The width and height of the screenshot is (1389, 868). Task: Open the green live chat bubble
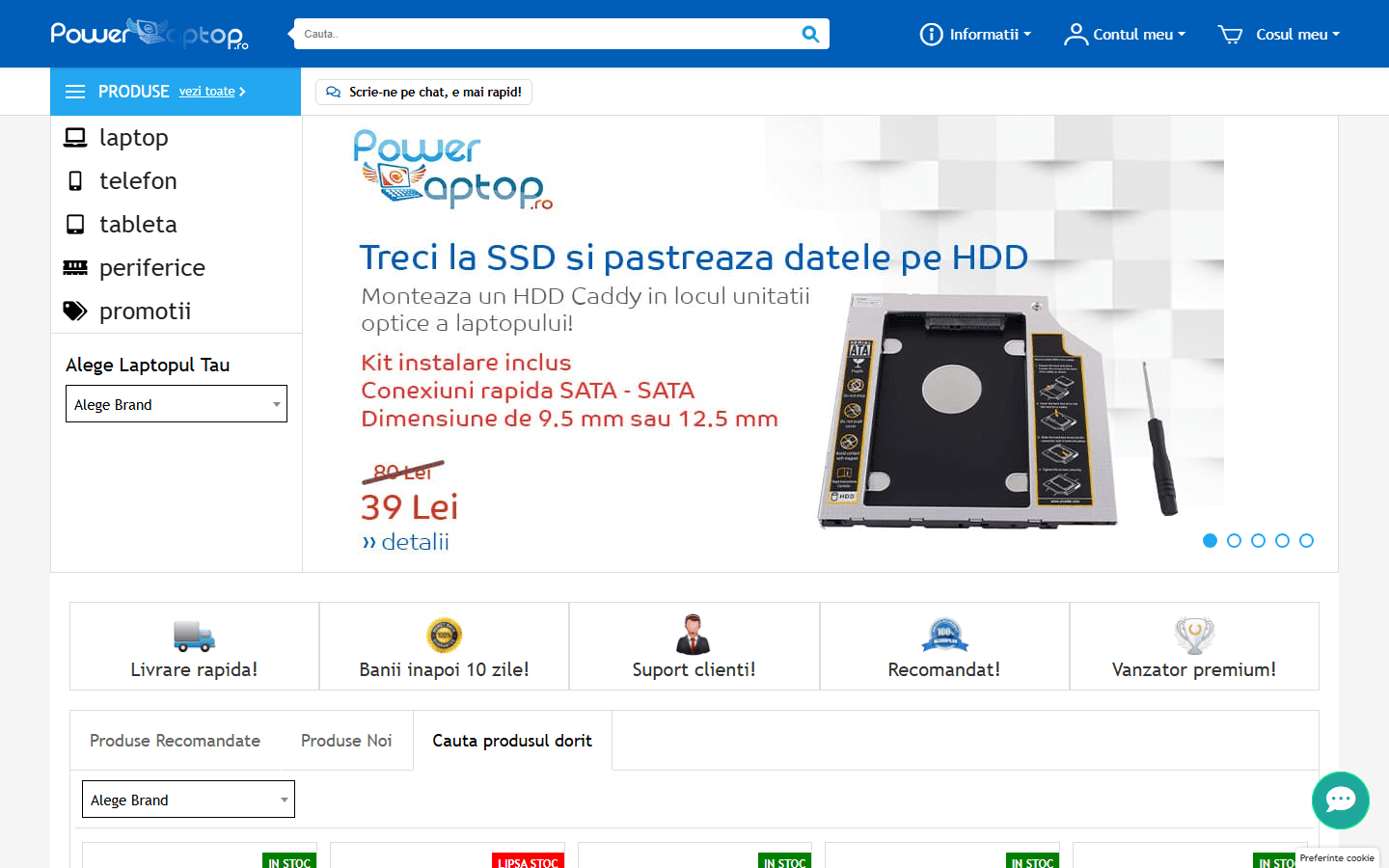[1341, 800]
